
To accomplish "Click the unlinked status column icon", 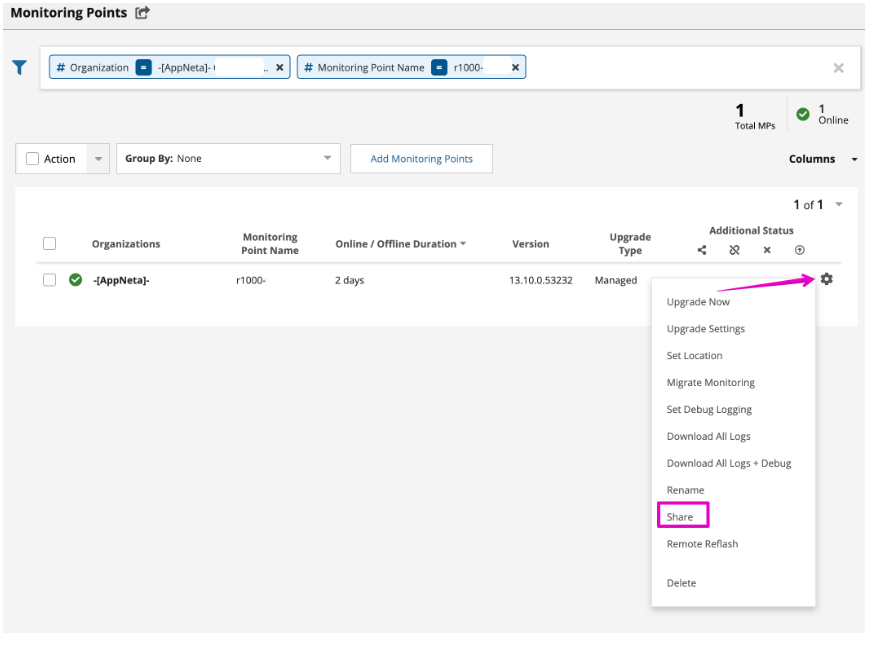I will point(734,250).
